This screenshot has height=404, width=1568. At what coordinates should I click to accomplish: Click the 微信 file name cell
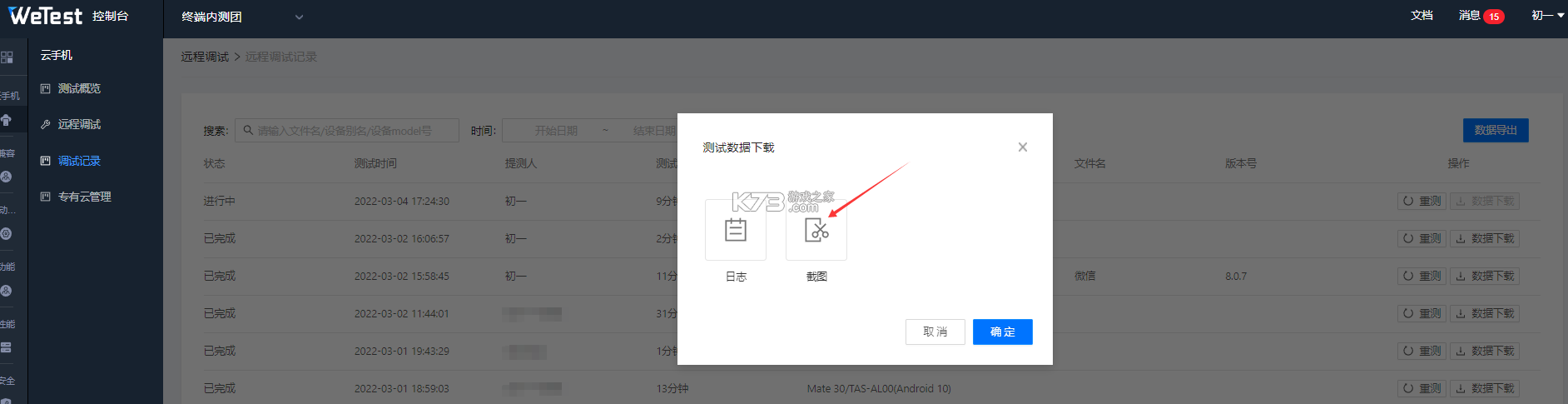coord(1084,276)
